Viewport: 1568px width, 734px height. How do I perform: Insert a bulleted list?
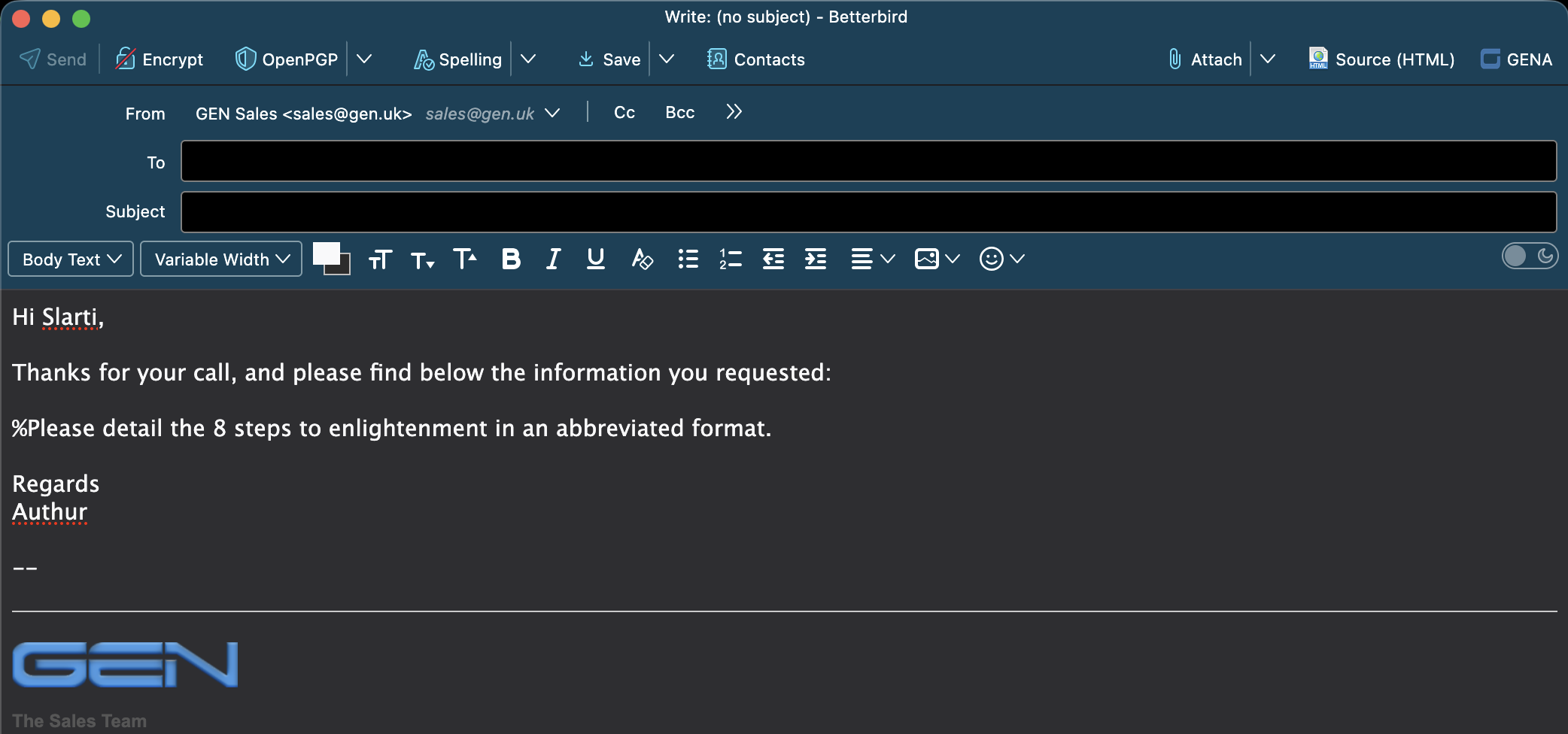pyautogui.click(x=688, y=259)
